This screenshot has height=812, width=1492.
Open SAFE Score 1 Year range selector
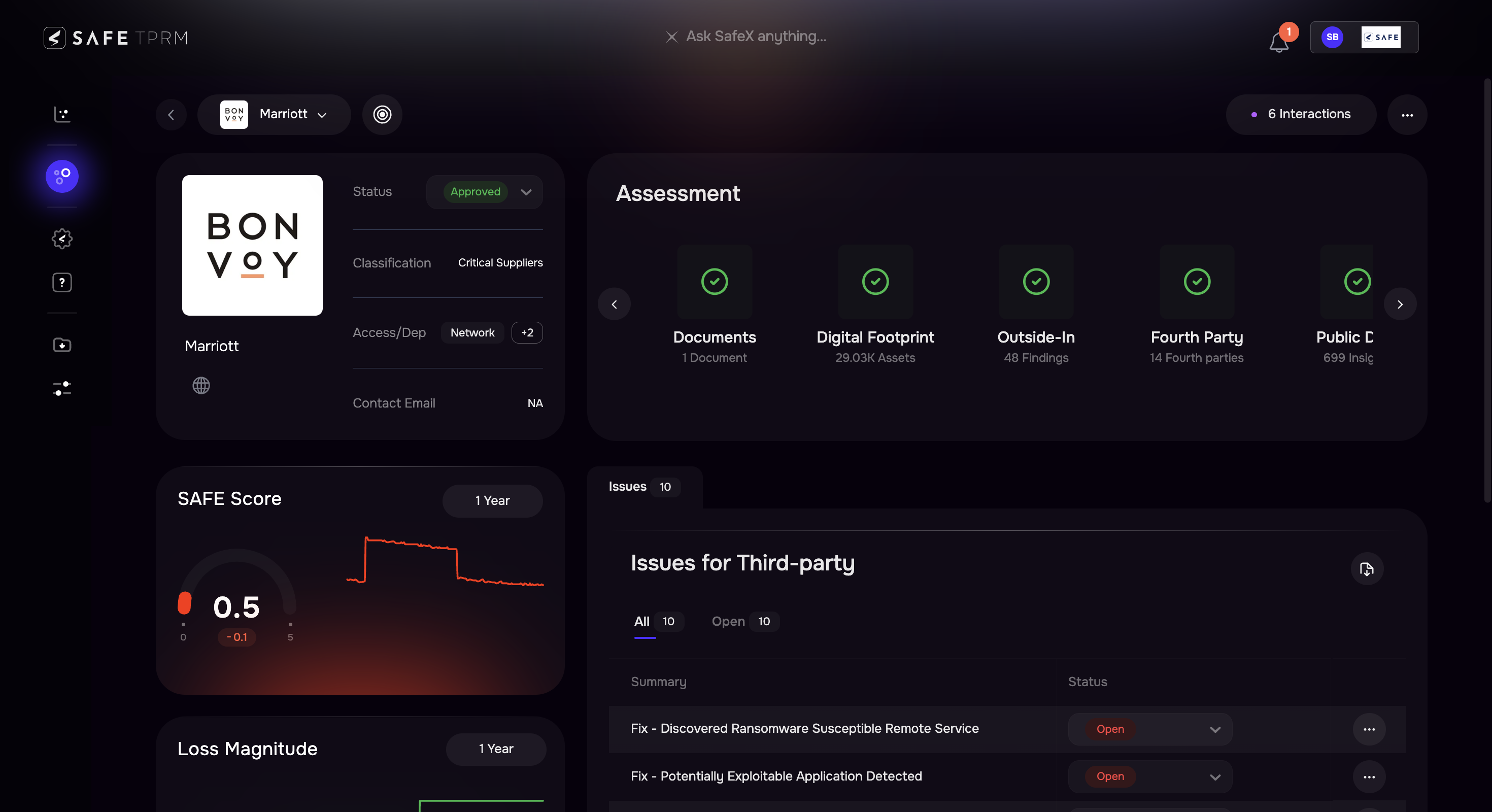click(492, 500)
